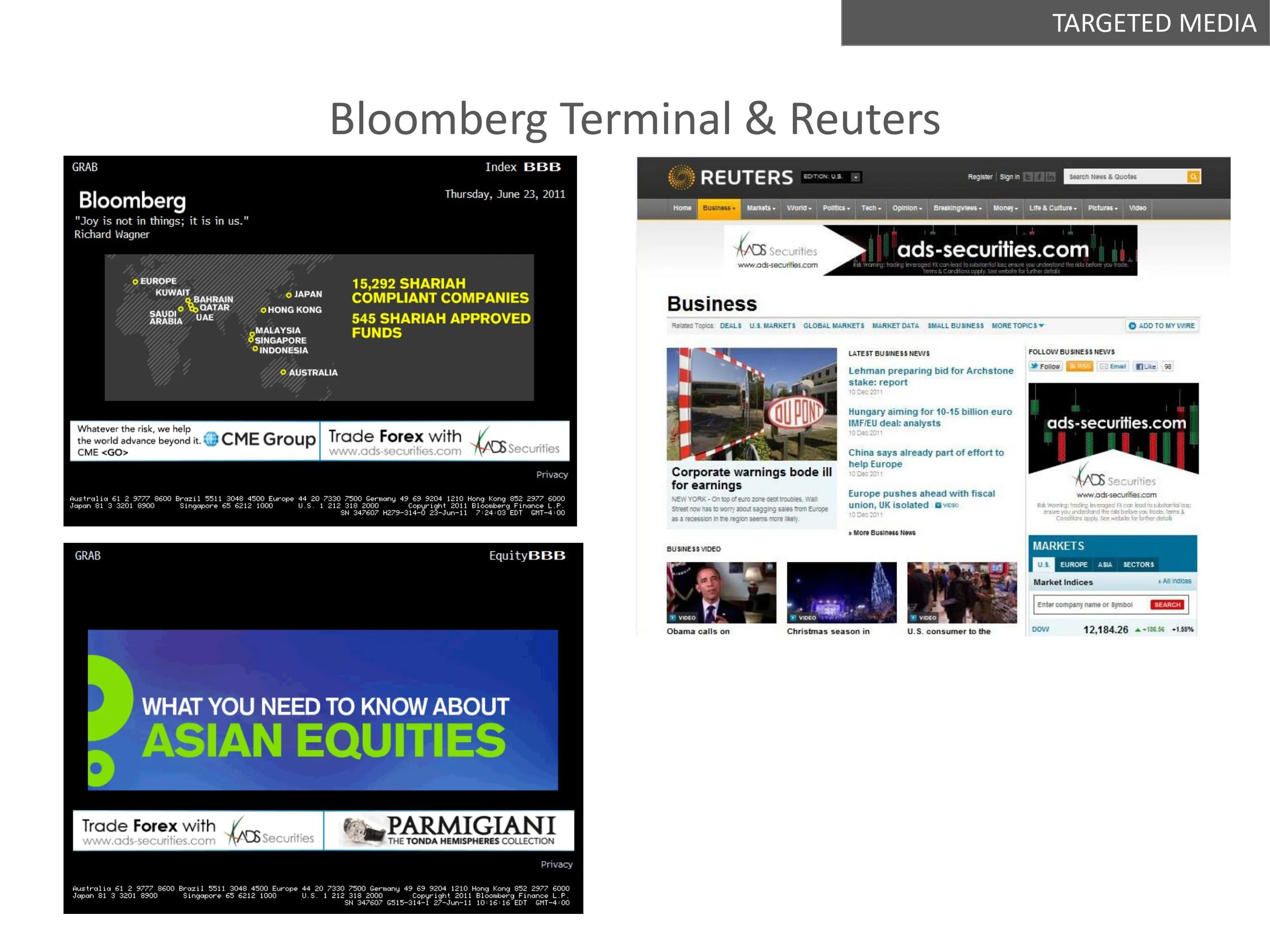Click Privacy link in the Asian Equities screen
The width and height of the screenshot is (1270, 952).
tap(556, 864)
